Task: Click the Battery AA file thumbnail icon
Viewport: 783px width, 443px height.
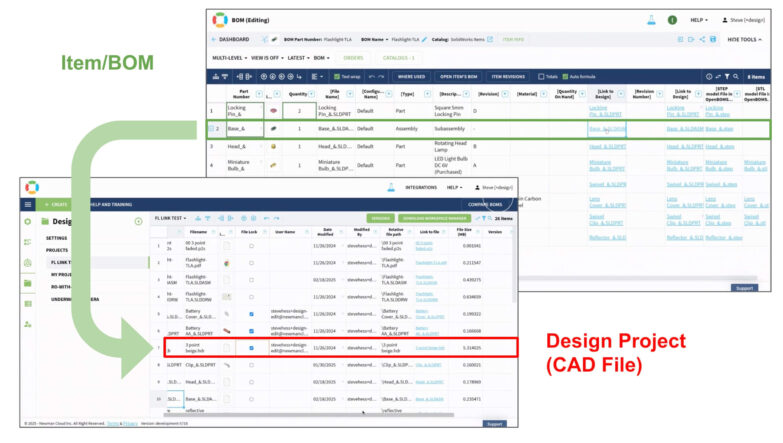Action: point(227,331)
